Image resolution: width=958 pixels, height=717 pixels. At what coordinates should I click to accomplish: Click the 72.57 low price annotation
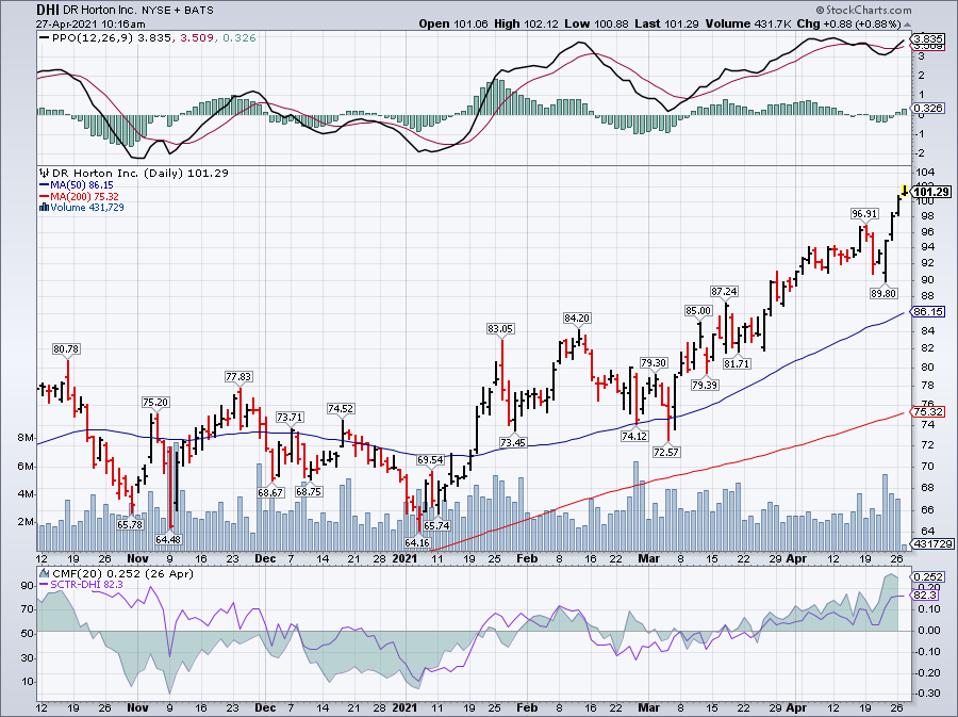667,452
